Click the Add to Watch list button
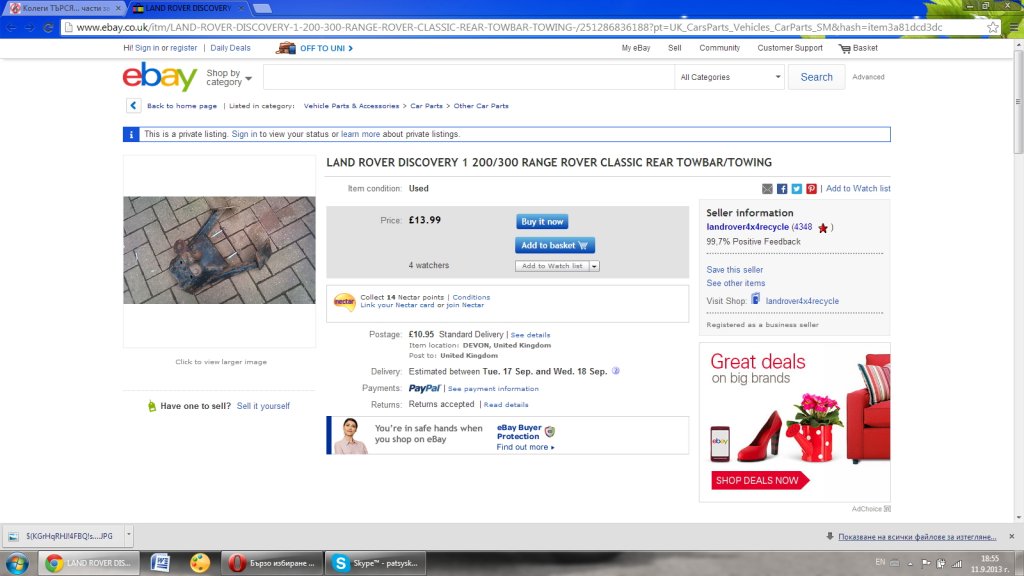This screenshot has height=576, width=1024. [x=552, y=266]
